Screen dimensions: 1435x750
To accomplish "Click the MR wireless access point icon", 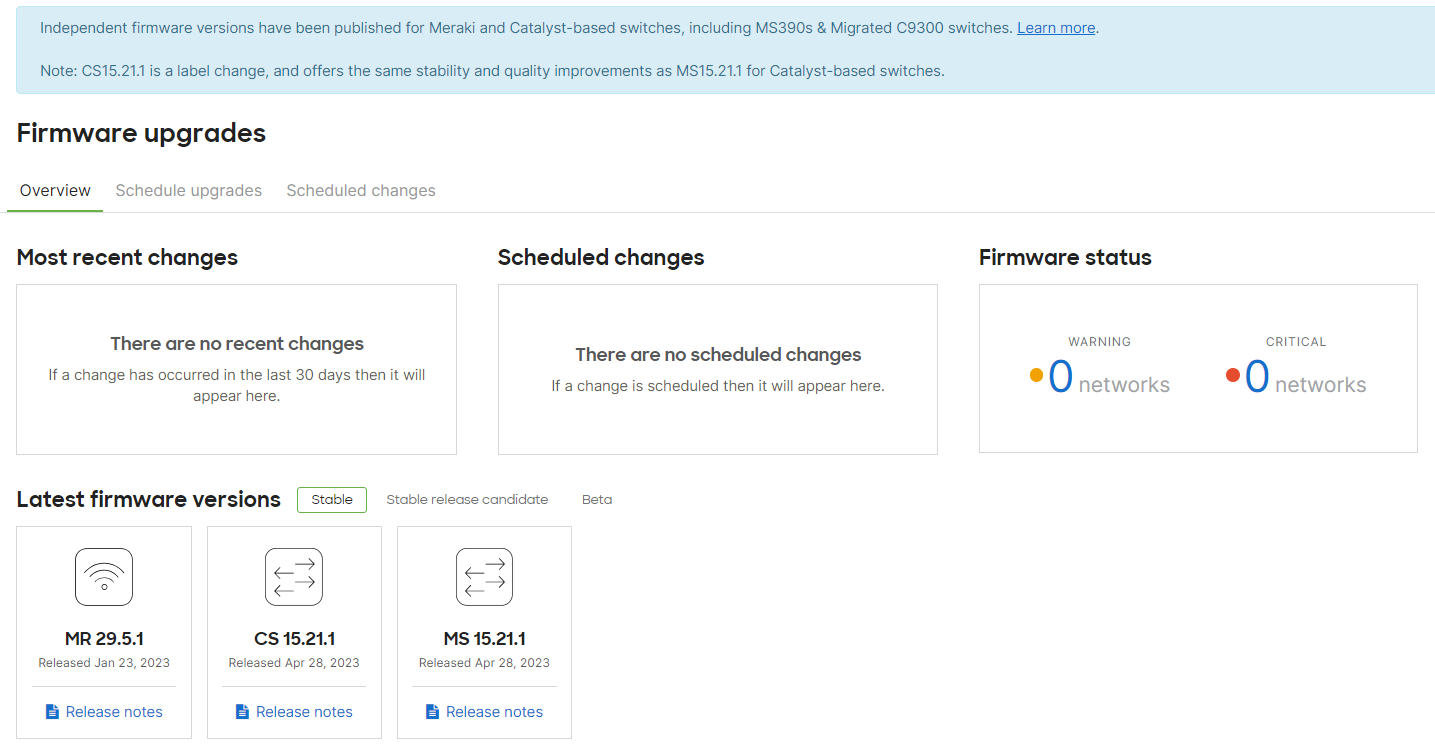I will (x=104, y=577).
